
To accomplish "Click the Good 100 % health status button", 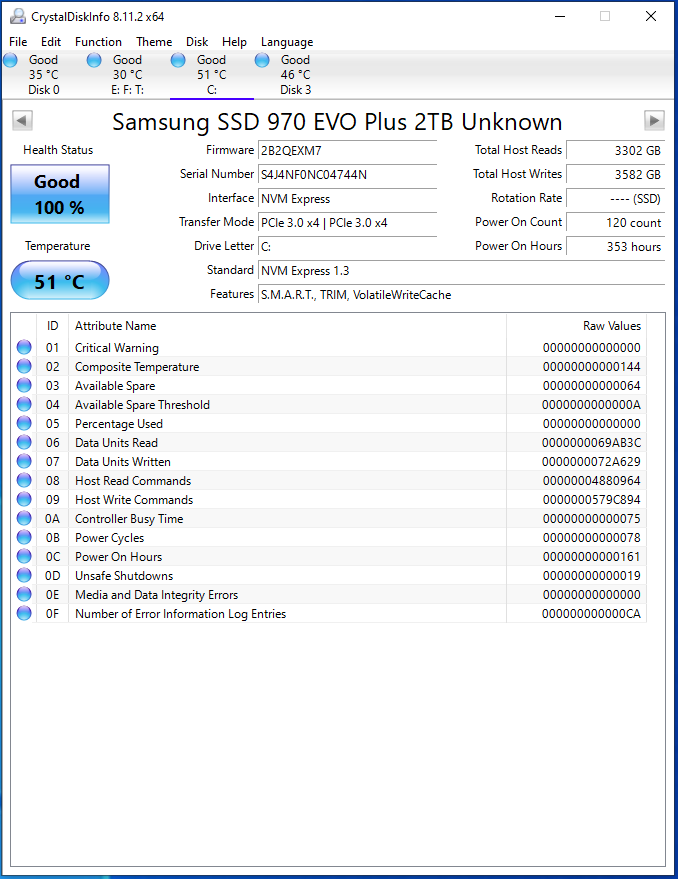I will [60, 194].
